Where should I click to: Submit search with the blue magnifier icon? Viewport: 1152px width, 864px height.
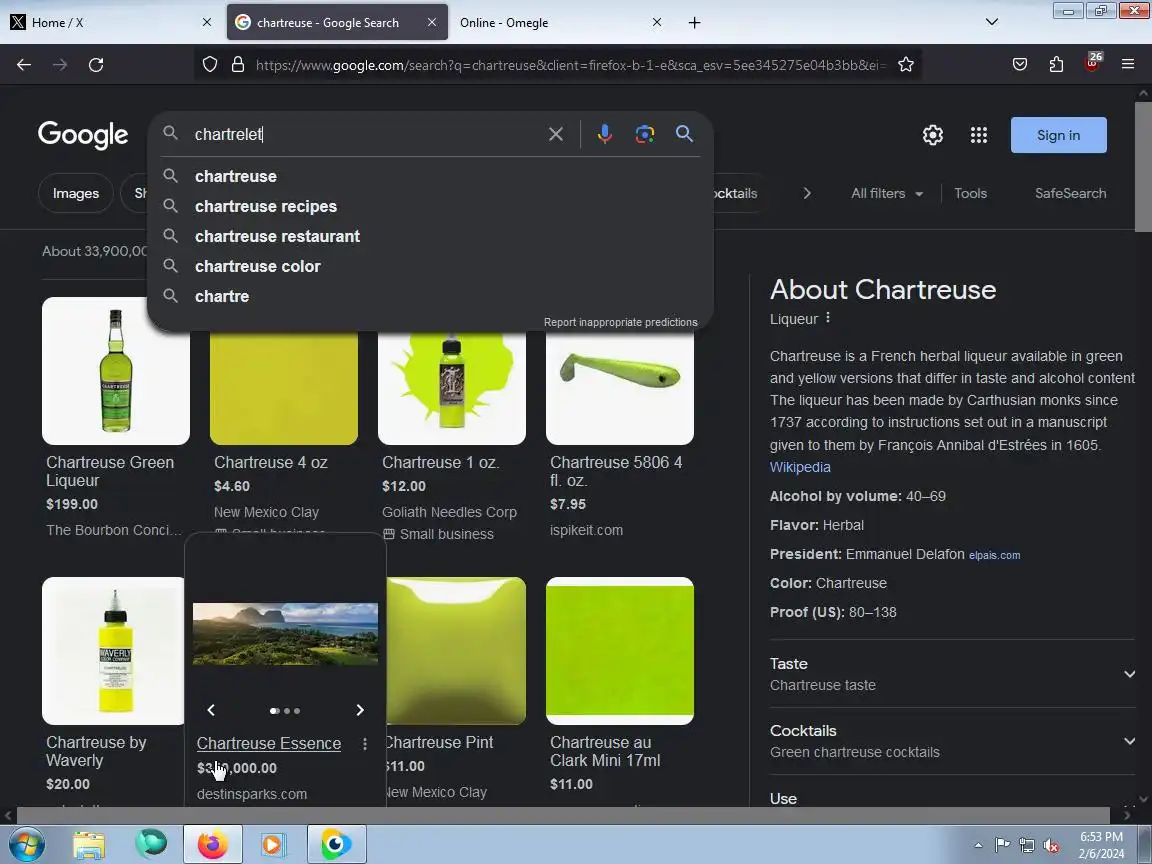(x=684, y=134)
